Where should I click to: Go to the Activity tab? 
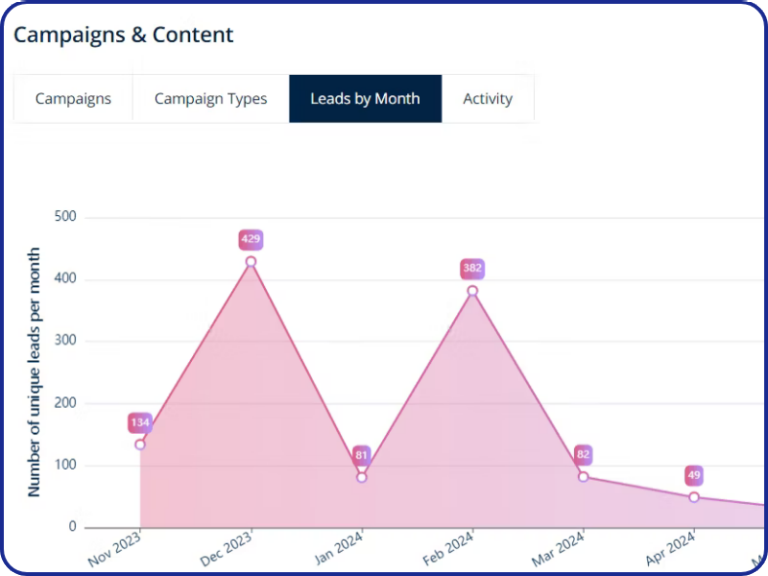[488, 99]
